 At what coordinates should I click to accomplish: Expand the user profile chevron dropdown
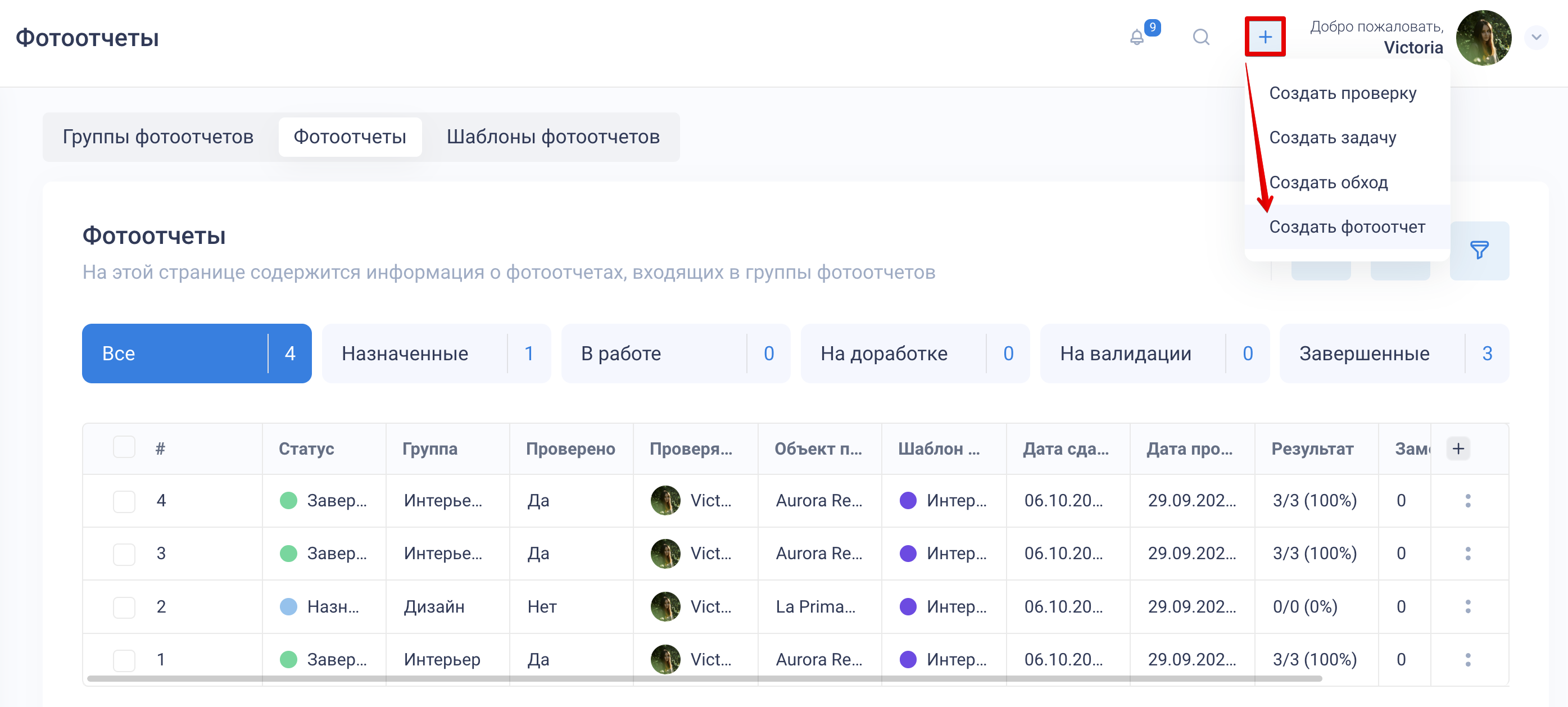[1536, 38]
